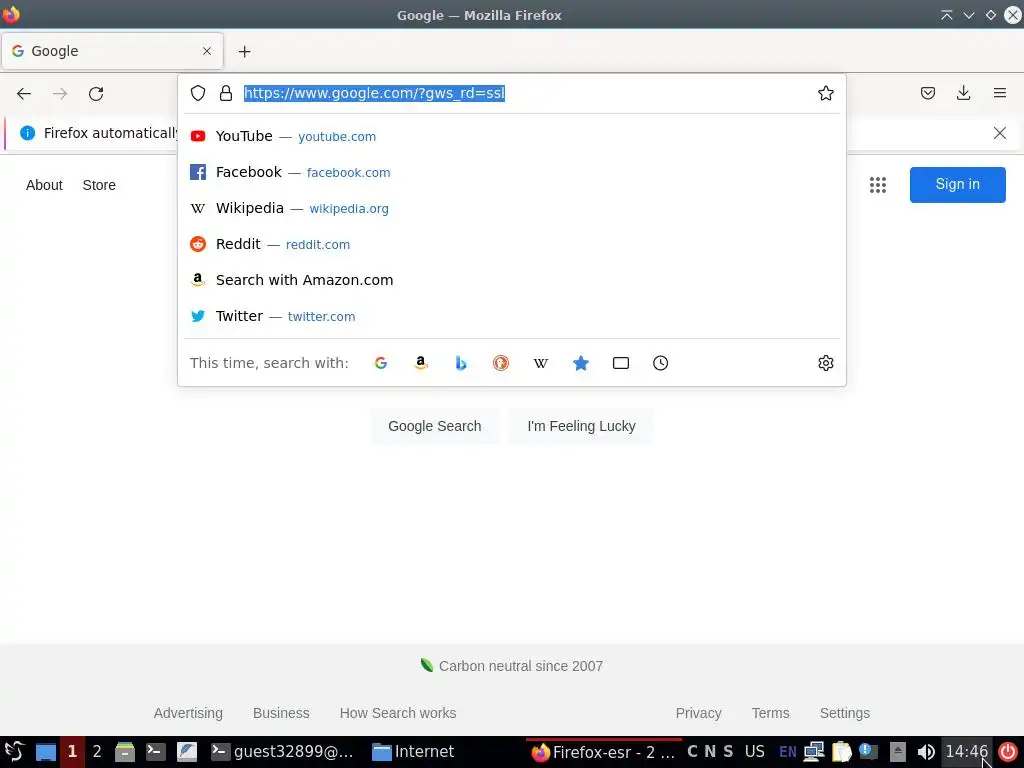The height and width of the screenshot is (768, 1024).
Task: Click the back navigation arrow
Action: pos(24,93)
